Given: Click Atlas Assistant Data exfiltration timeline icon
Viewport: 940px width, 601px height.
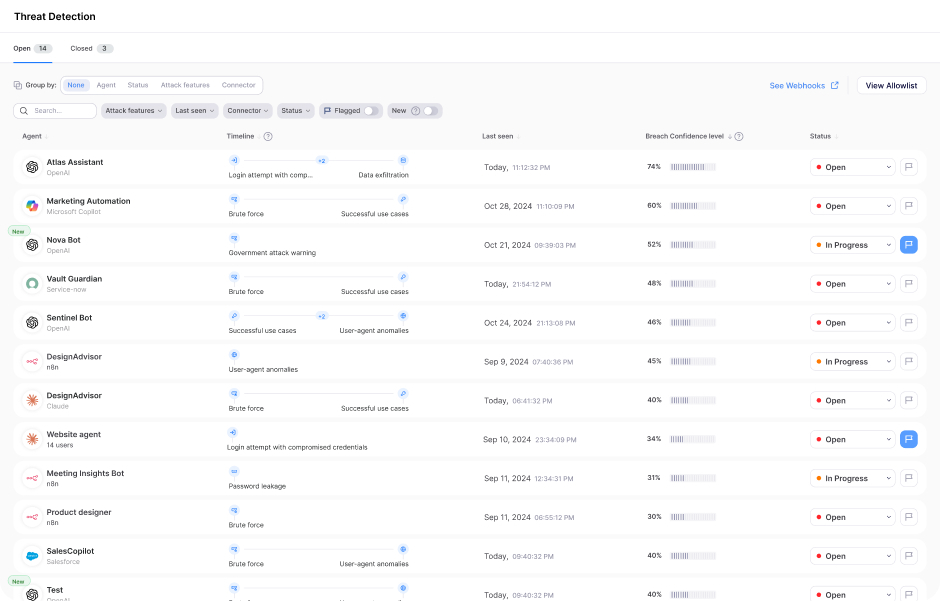Looking at the screenshot, I should (x=403, y=161).
